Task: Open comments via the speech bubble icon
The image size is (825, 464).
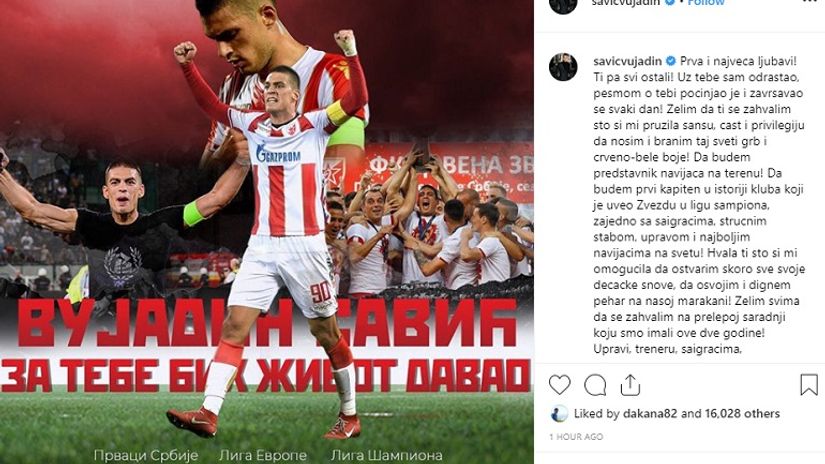Action: click(595, 386)
